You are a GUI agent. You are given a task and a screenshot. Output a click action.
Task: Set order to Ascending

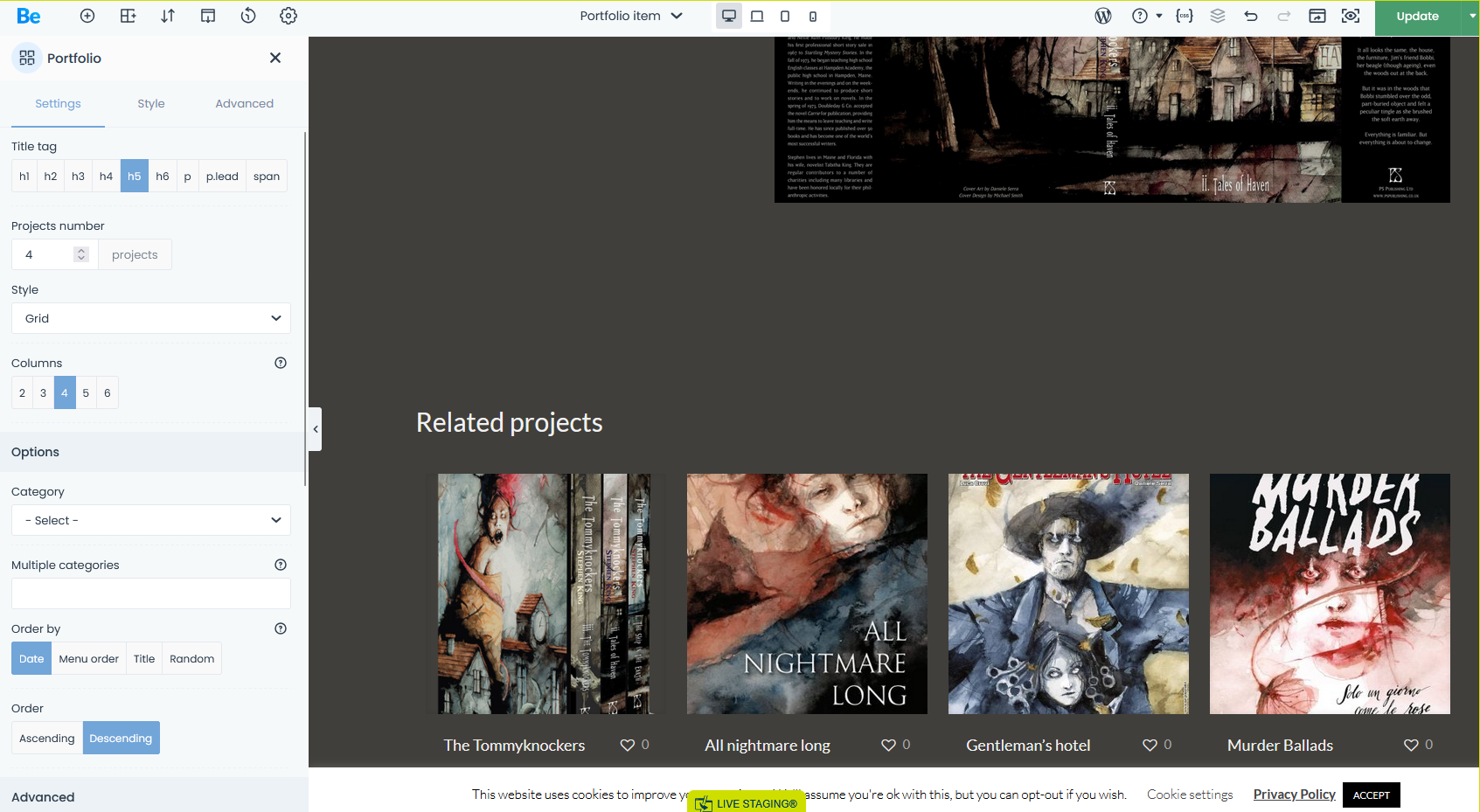click(47, 739)
